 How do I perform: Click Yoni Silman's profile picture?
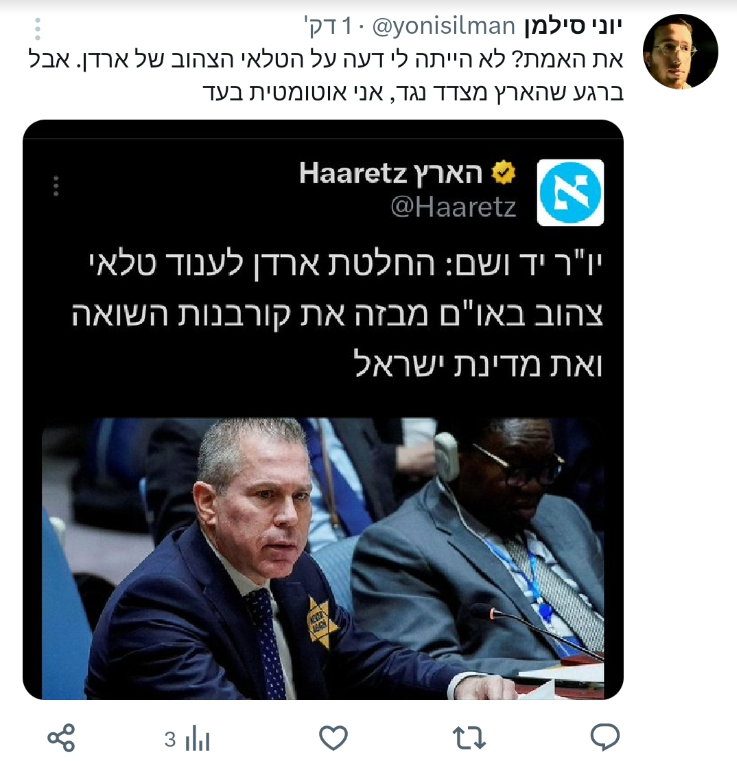point(680,51)
